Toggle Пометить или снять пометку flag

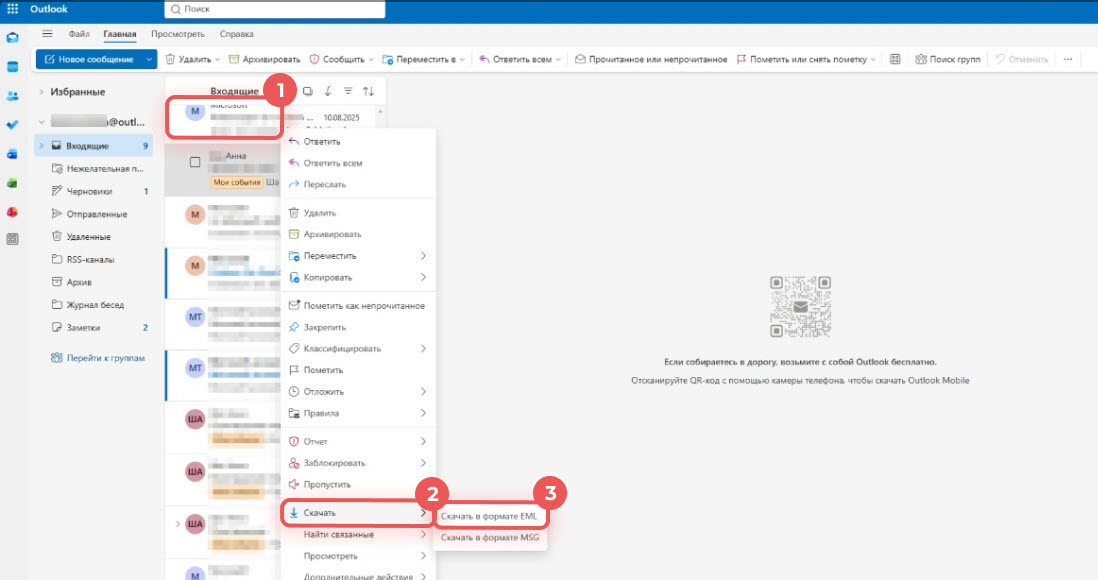(805, 59)
